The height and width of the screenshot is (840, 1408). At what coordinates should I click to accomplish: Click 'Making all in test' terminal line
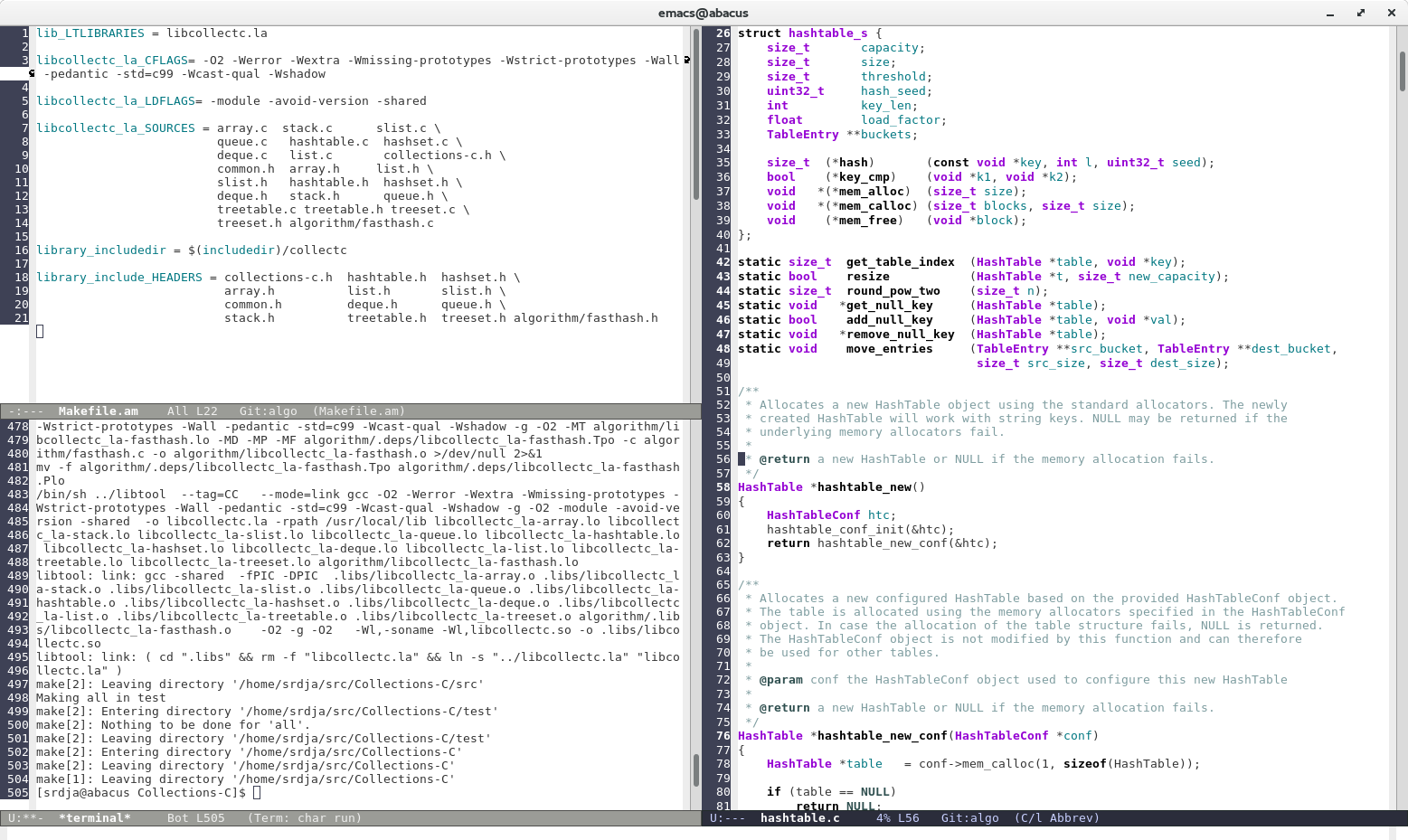tap(101, 697)
